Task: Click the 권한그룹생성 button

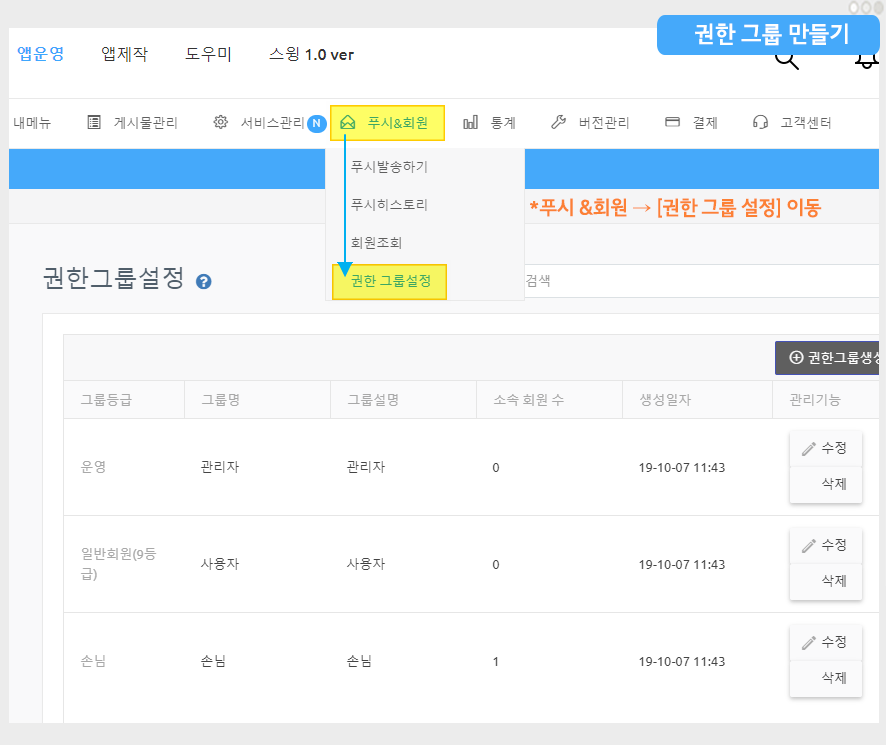Action: pyautogui.click(x=830, y=357)
